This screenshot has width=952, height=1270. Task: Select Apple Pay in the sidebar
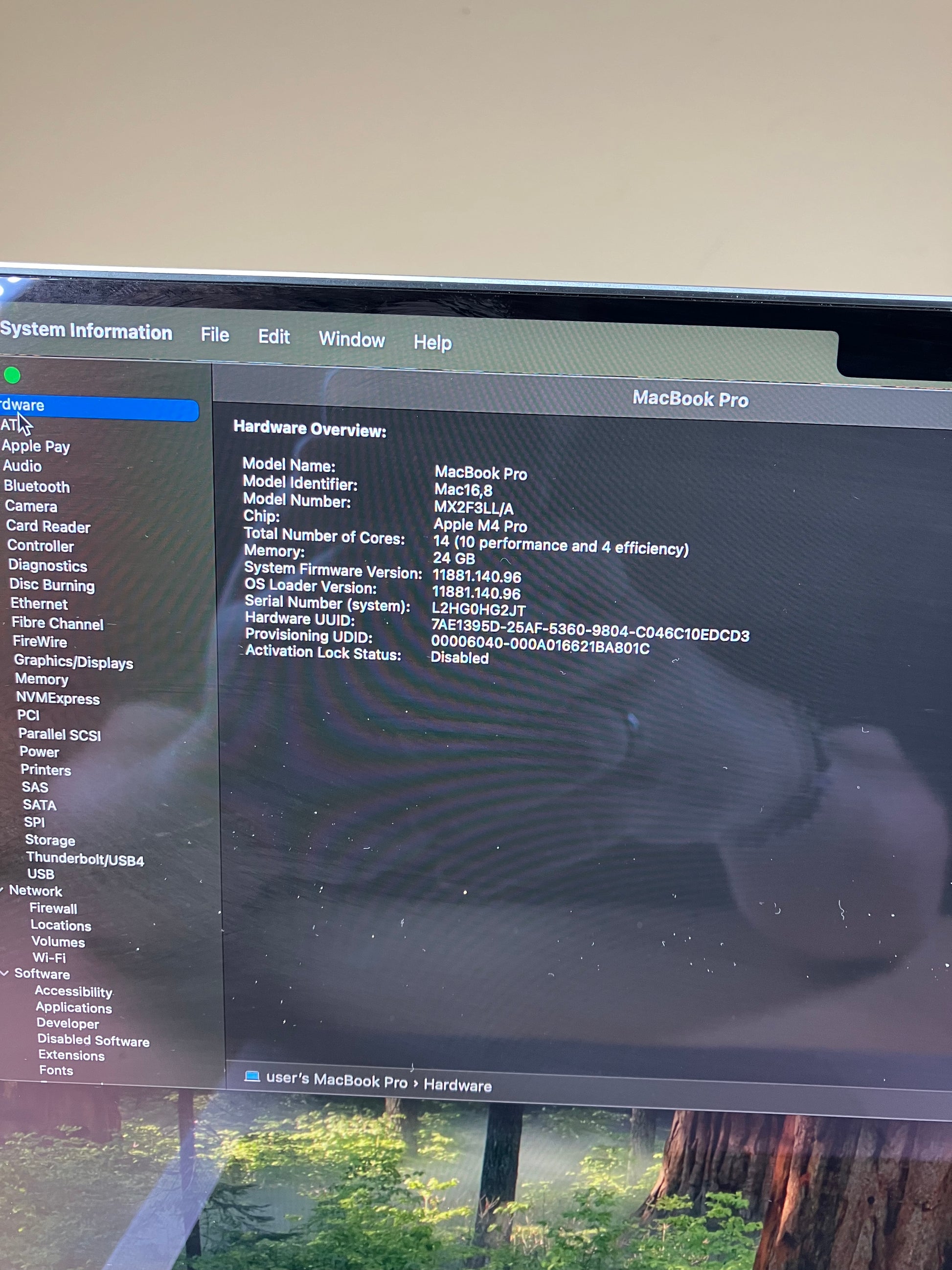[36, 446]
